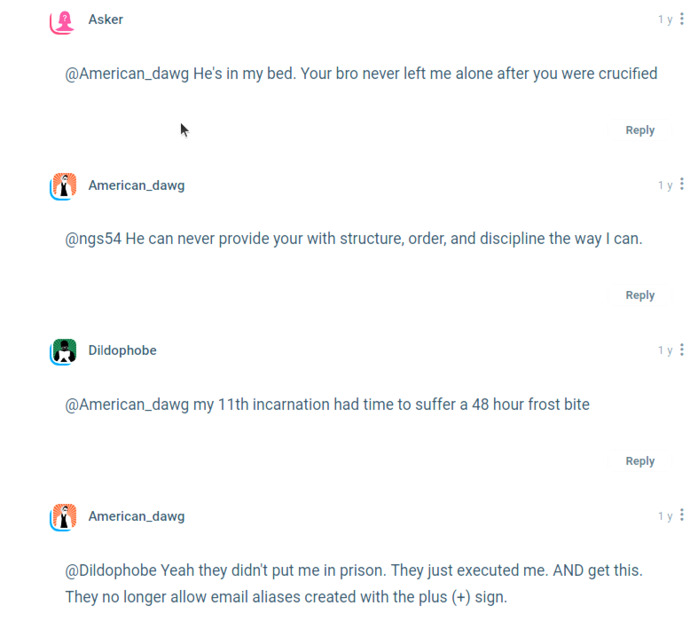Click the @ngs54 mention

coord(93,238)
